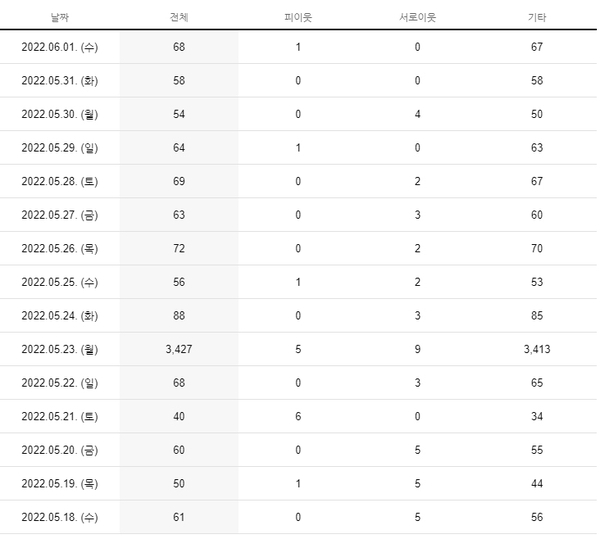Click the 피이웃 column header
This screenshot has height=539, width=600.
point(298,17)
